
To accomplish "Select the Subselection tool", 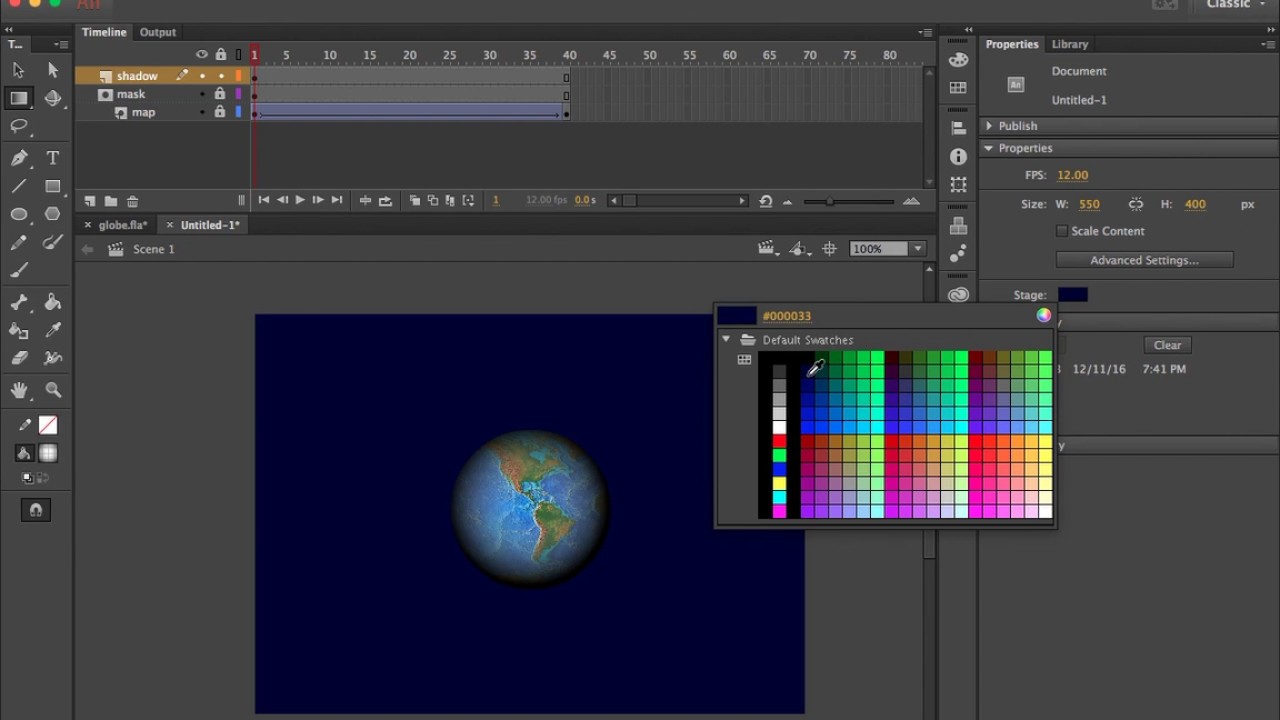I will tap(53, 70).
